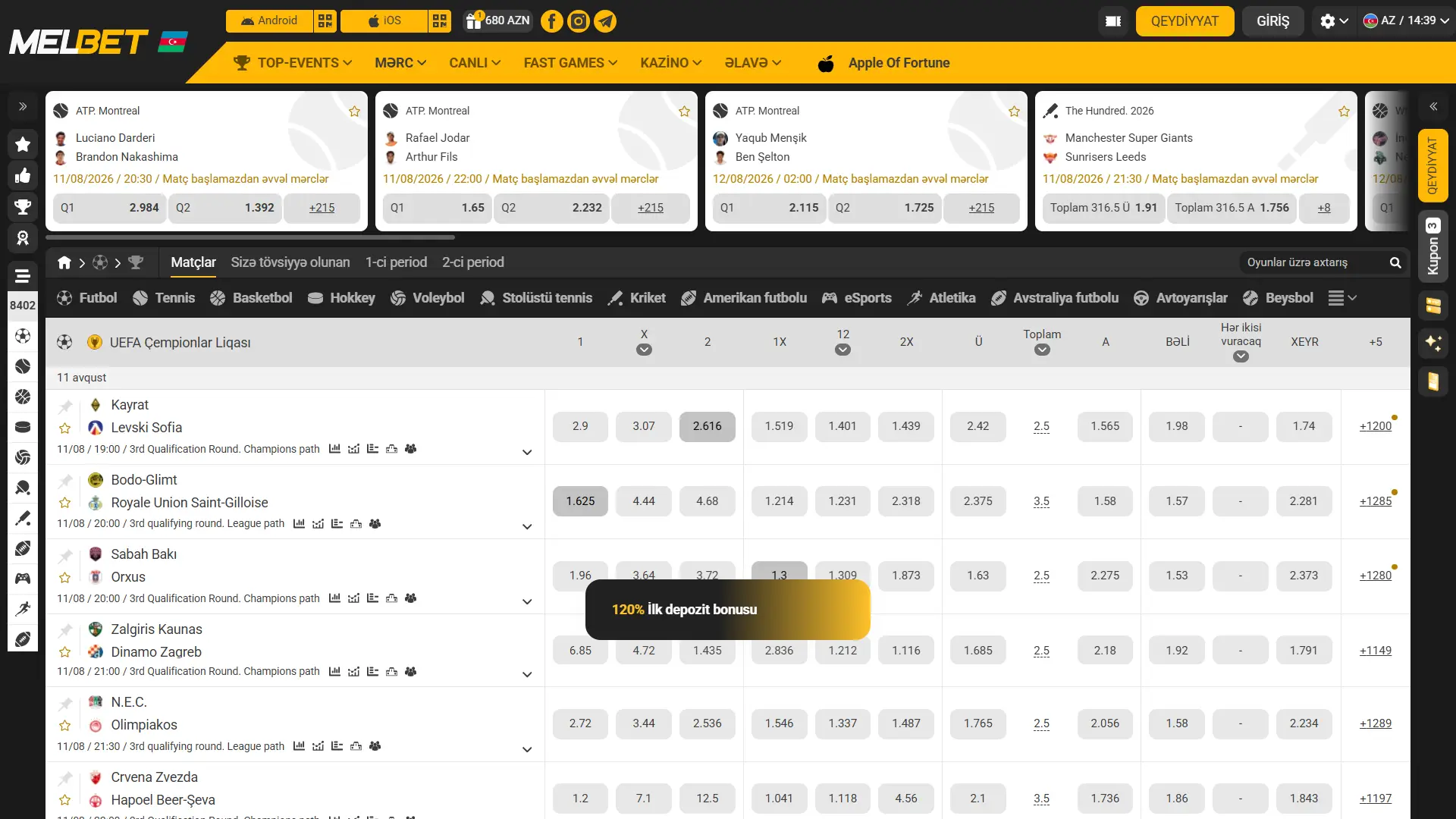This screenshot has width=1456, height=819.
Task: Click the 11 avqust date row
Action: (728, 378)
